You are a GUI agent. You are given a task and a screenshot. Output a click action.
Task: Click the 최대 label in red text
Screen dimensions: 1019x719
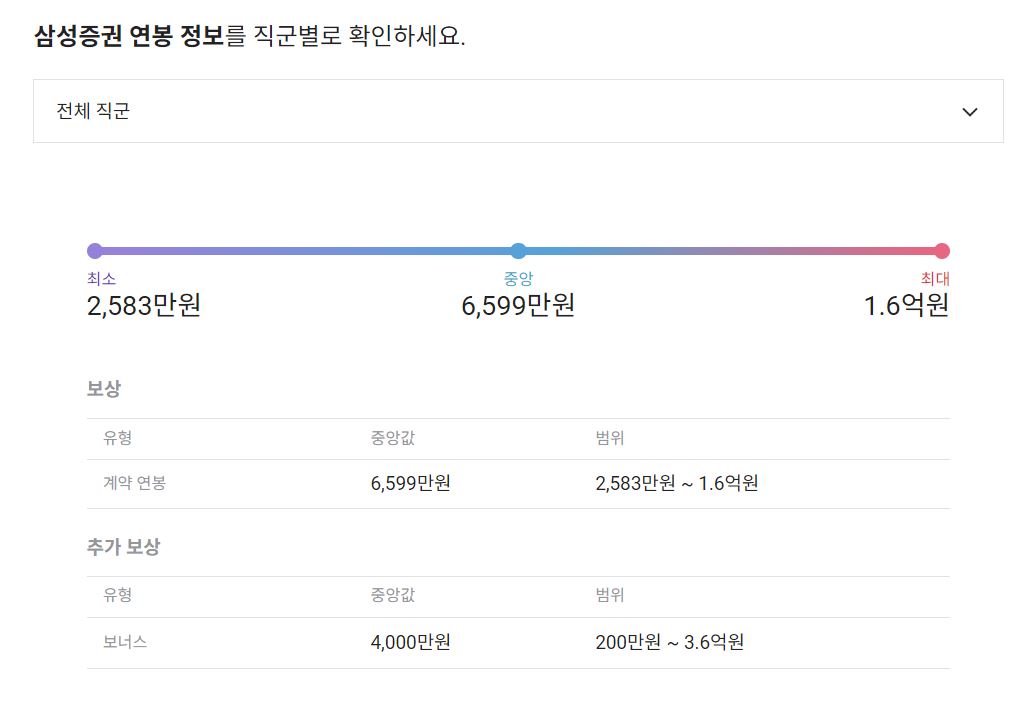(936, 277)
